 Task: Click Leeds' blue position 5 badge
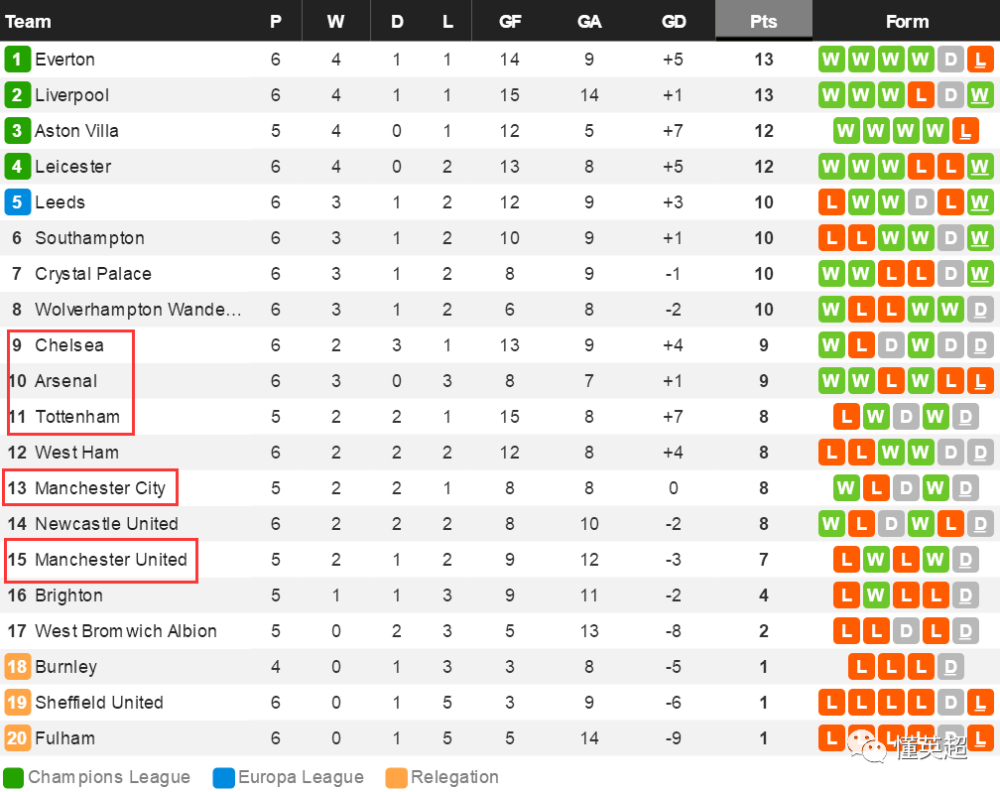[17, 202]
